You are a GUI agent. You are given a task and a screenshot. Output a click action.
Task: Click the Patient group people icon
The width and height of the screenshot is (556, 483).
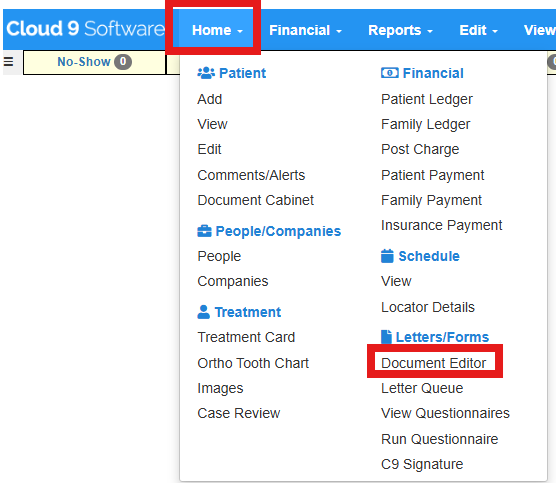206,73
